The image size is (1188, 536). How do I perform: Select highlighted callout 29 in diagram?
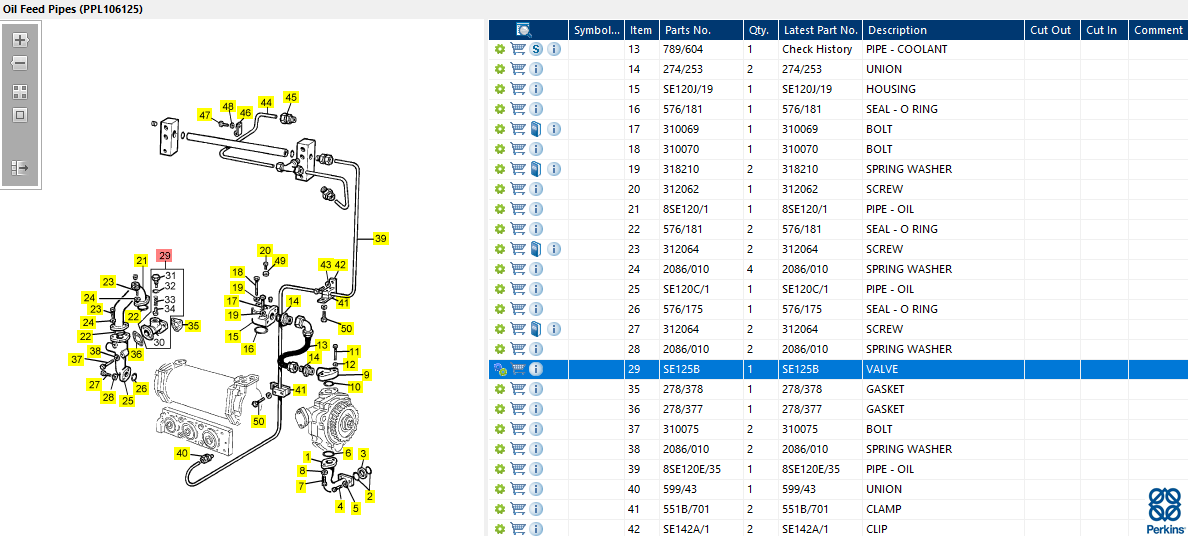(x=164, y=255)
